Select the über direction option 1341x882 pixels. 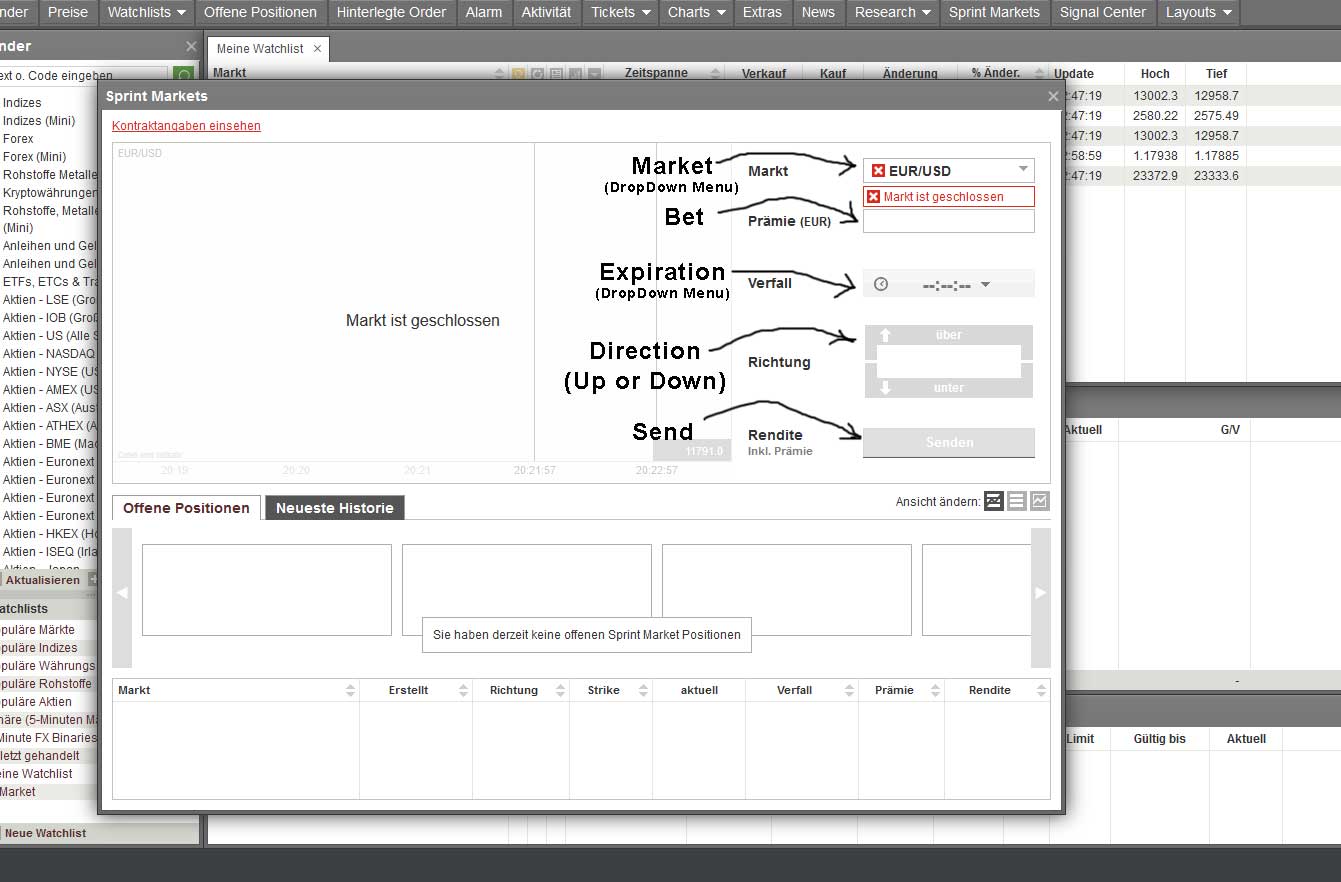click(948, 334)
